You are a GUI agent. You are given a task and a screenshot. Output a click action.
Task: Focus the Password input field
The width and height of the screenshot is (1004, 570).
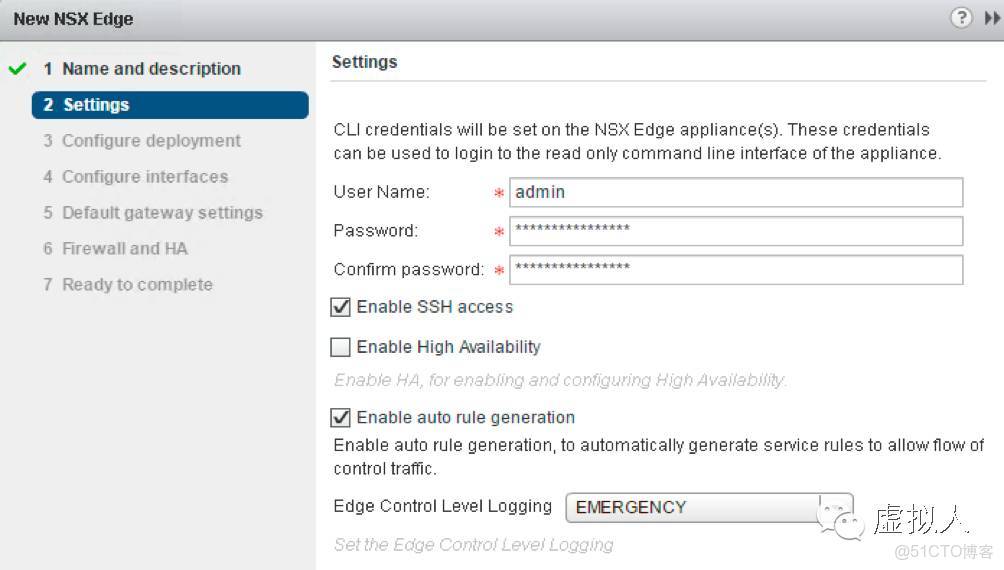pos(735,231)
